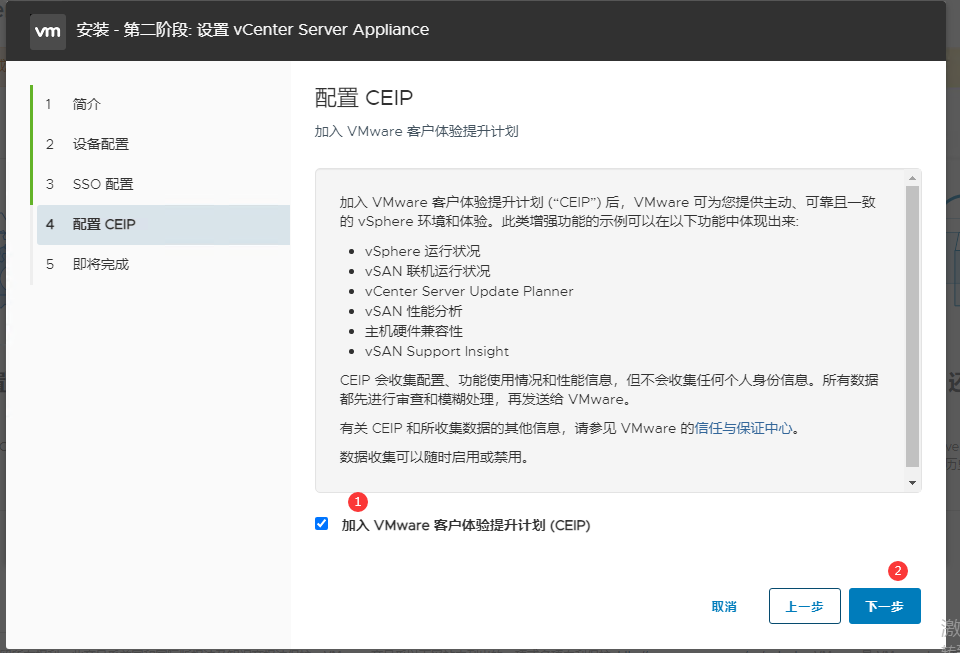Toggle the 加入 VMware 客户体验提升计划 (CEIP) checkbox
960x653 pixels.
pos(322,524)
